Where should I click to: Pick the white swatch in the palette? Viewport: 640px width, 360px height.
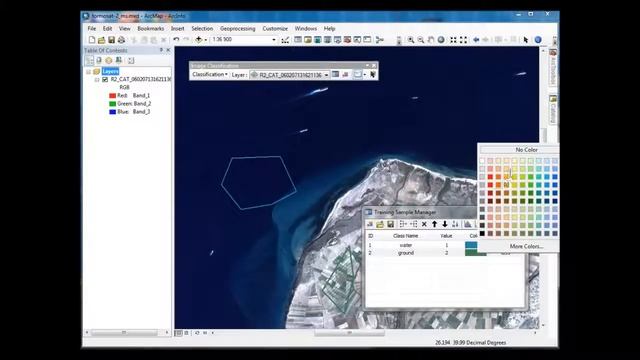pos(482,161)
